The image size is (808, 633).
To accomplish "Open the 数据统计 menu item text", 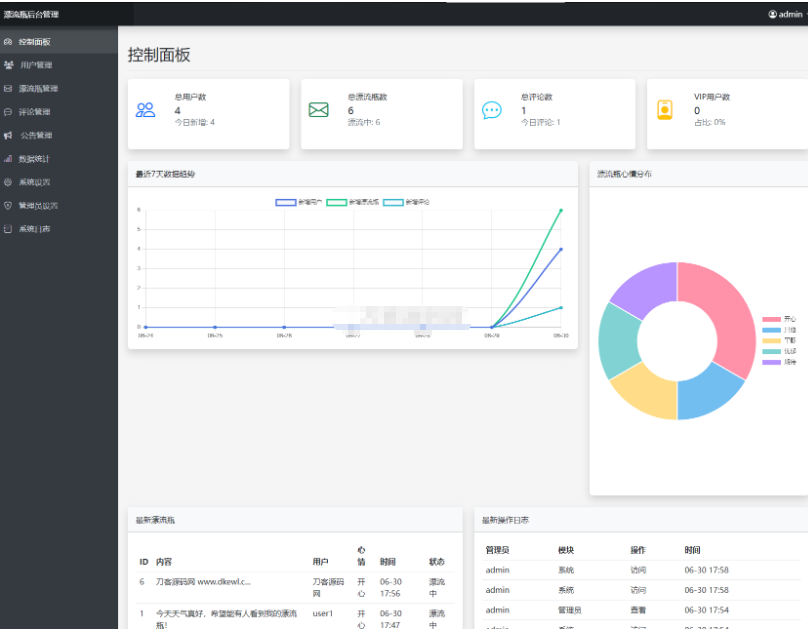I will (x=34, y=159).
